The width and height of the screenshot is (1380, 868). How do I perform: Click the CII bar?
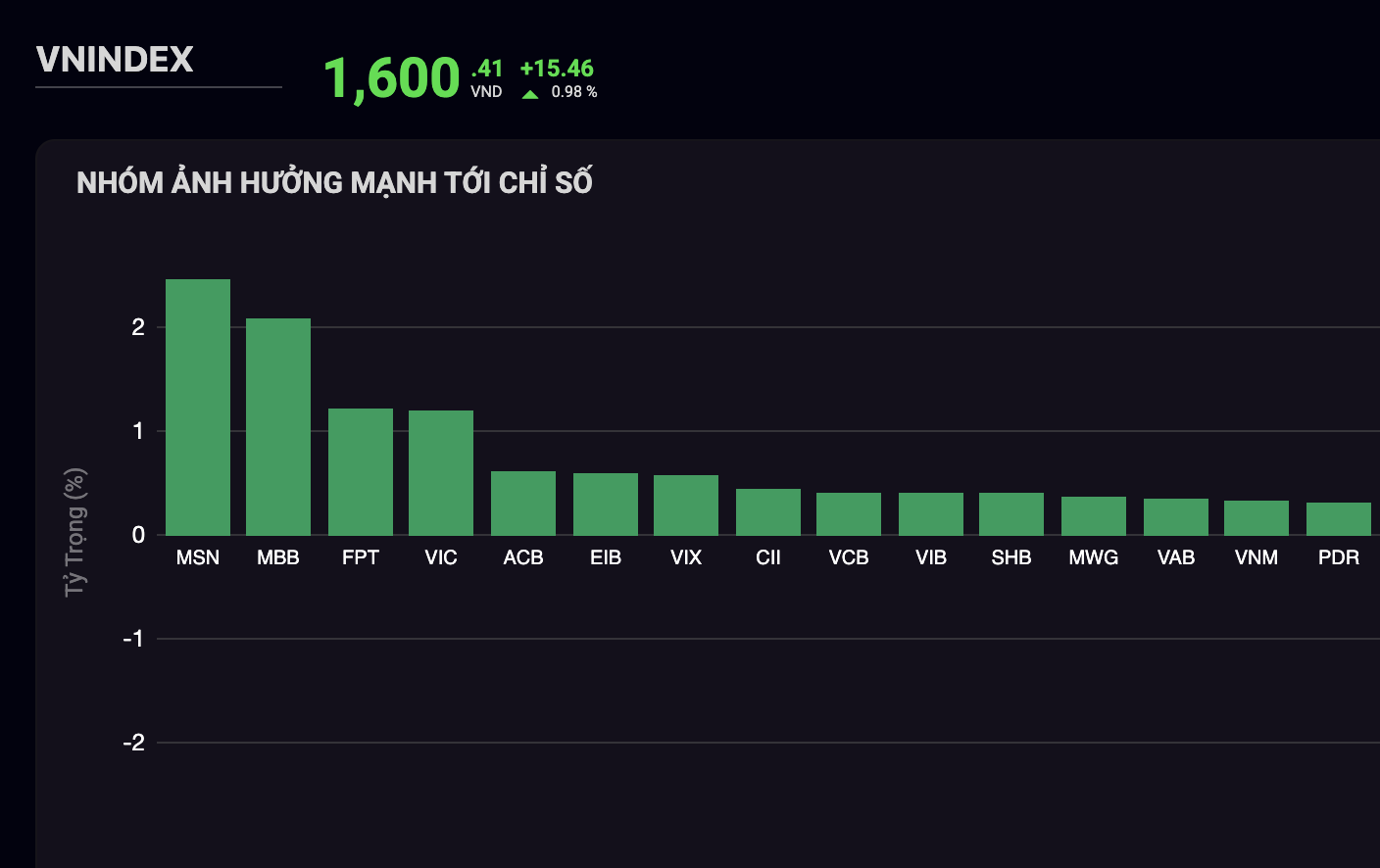pyautogui.click(x=768, y=512)
